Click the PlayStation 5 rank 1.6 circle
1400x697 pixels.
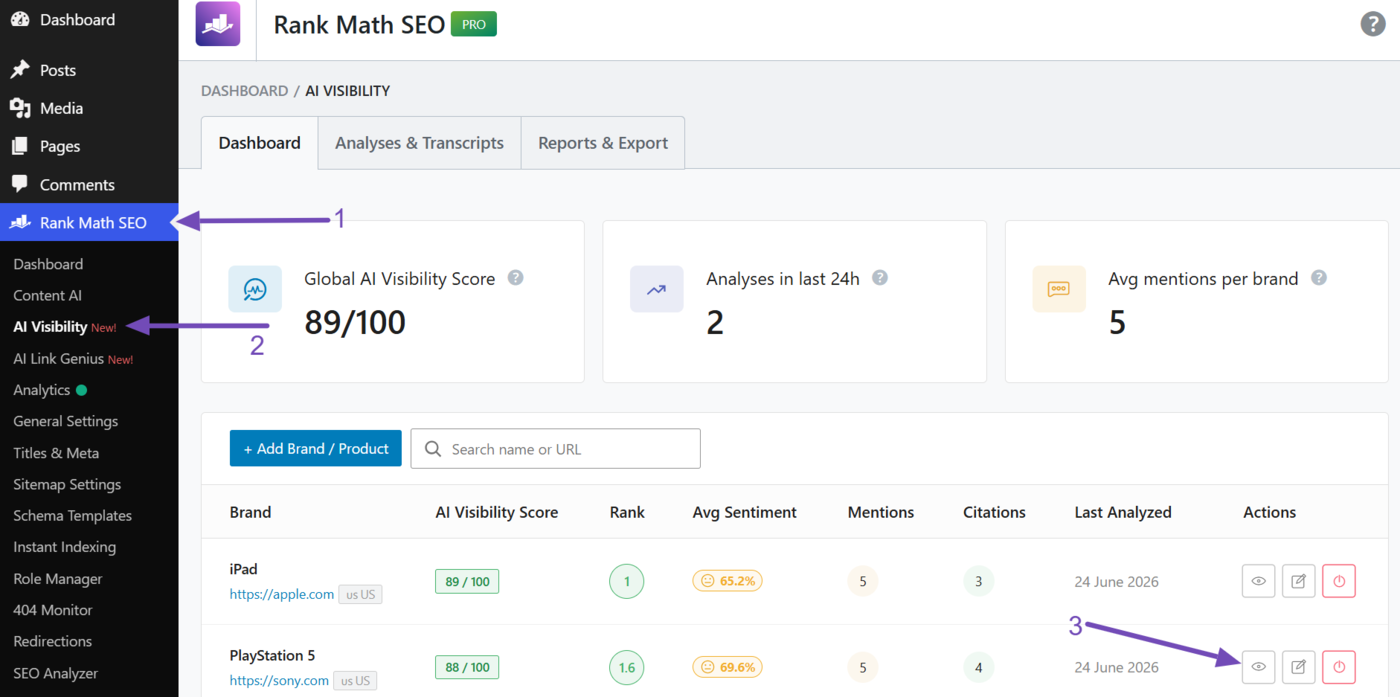[627, 667]
